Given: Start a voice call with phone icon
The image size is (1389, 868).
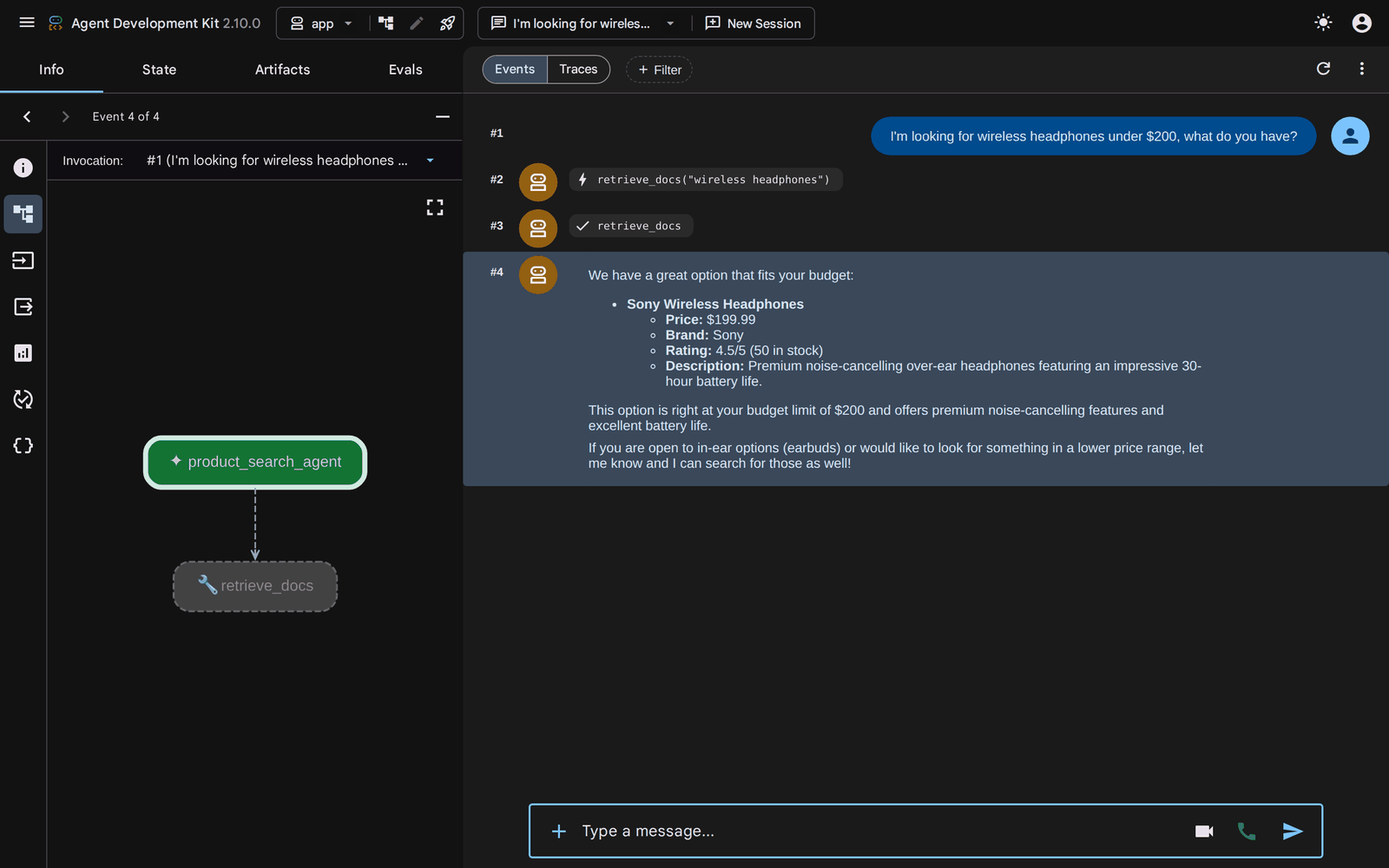Looking at the screenshot, I should coord(1247,832).
